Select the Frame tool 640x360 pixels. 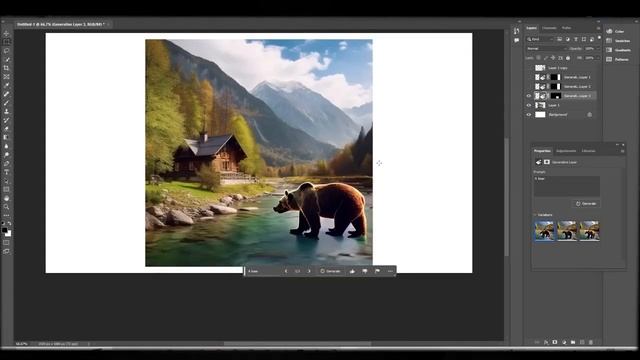click(6, 77)
